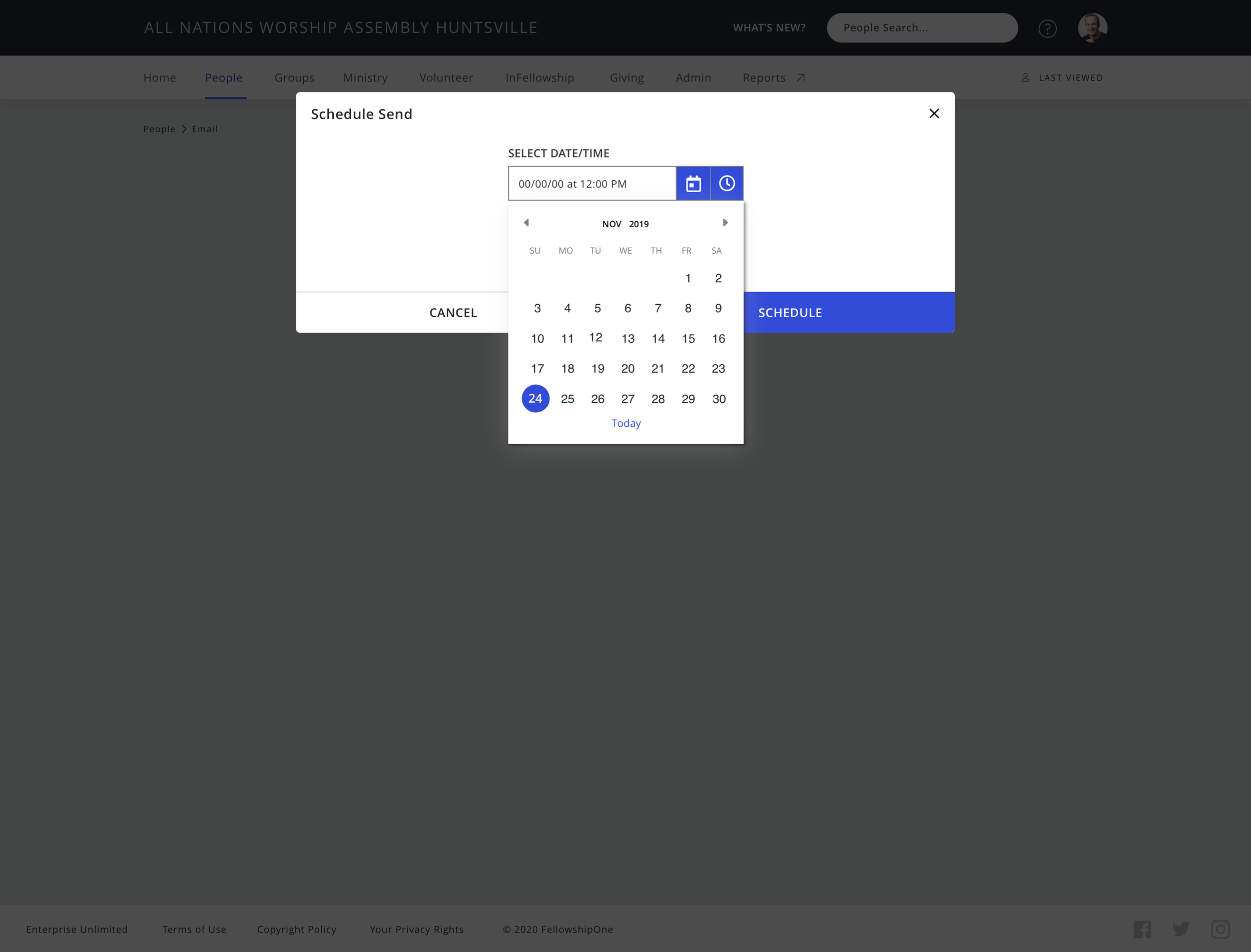Click the Last Viewed person icon
The width and height of the screenshot is (1251, 952).
coord(1025,77)
